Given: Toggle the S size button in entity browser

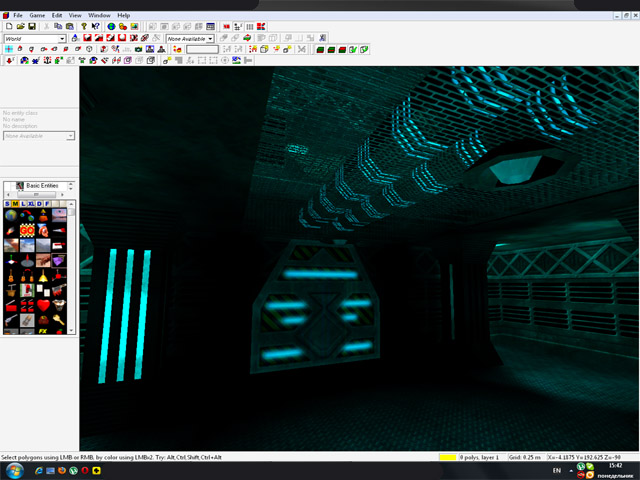Looking at the screenshot, I should pyautogui.click(x=7, y=204).
